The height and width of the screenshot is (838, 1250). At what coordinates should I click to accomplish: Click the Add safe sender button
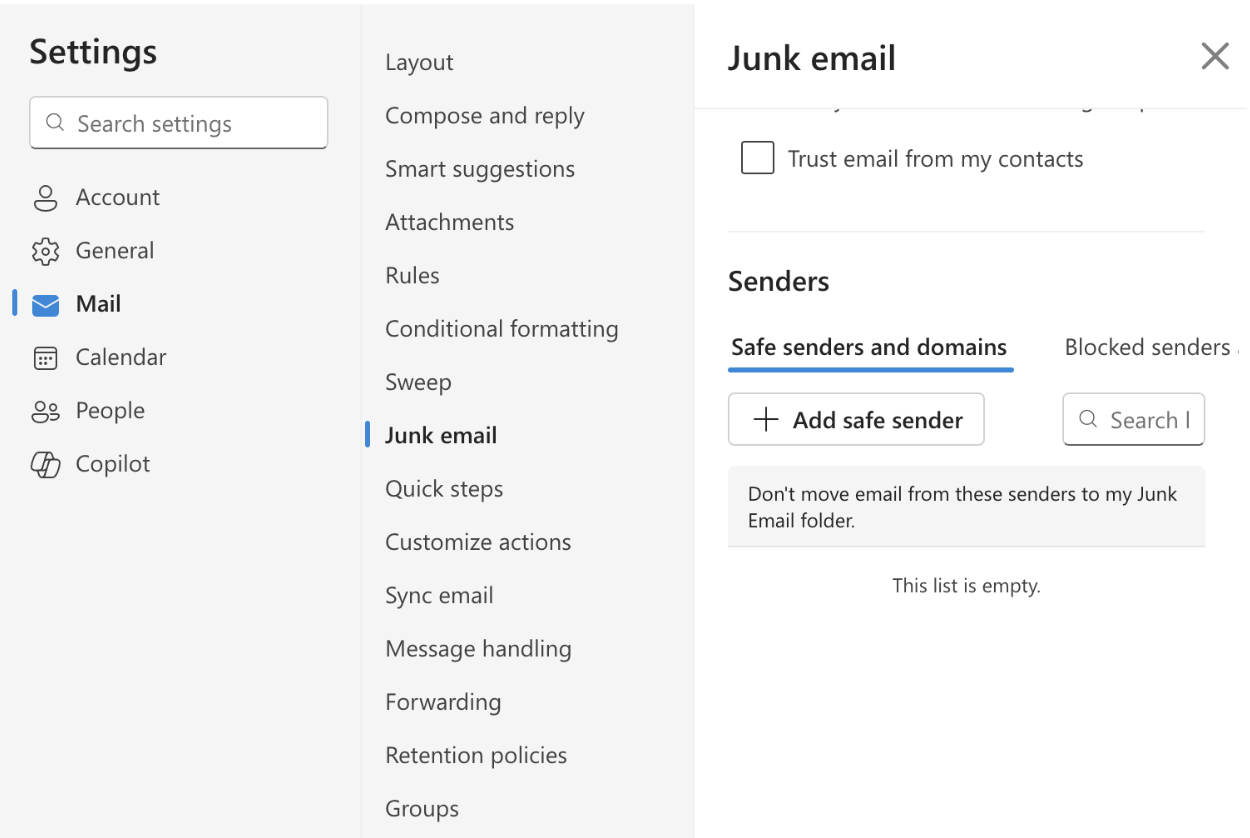tap(856, 420)
